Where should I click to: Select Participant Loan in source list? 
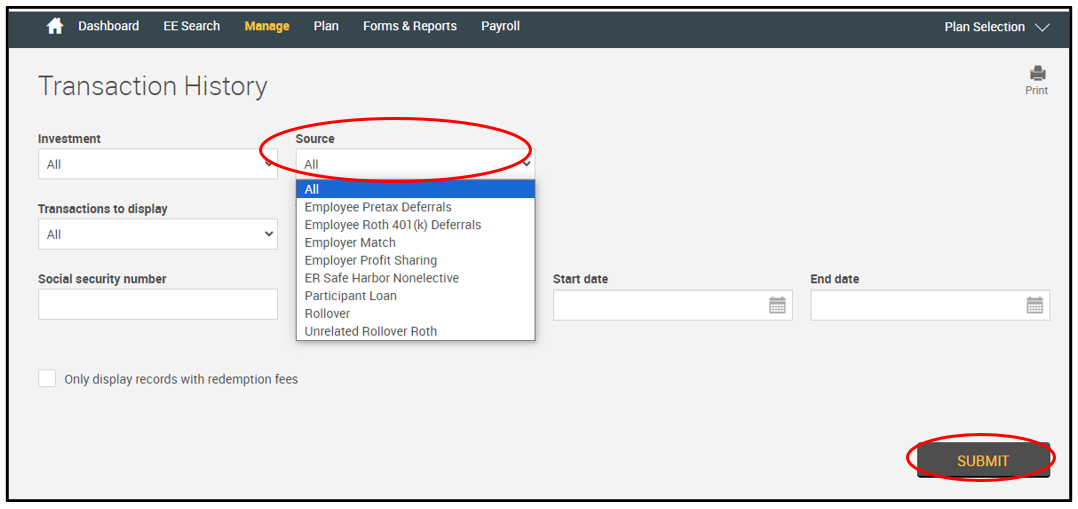[351, 296]
